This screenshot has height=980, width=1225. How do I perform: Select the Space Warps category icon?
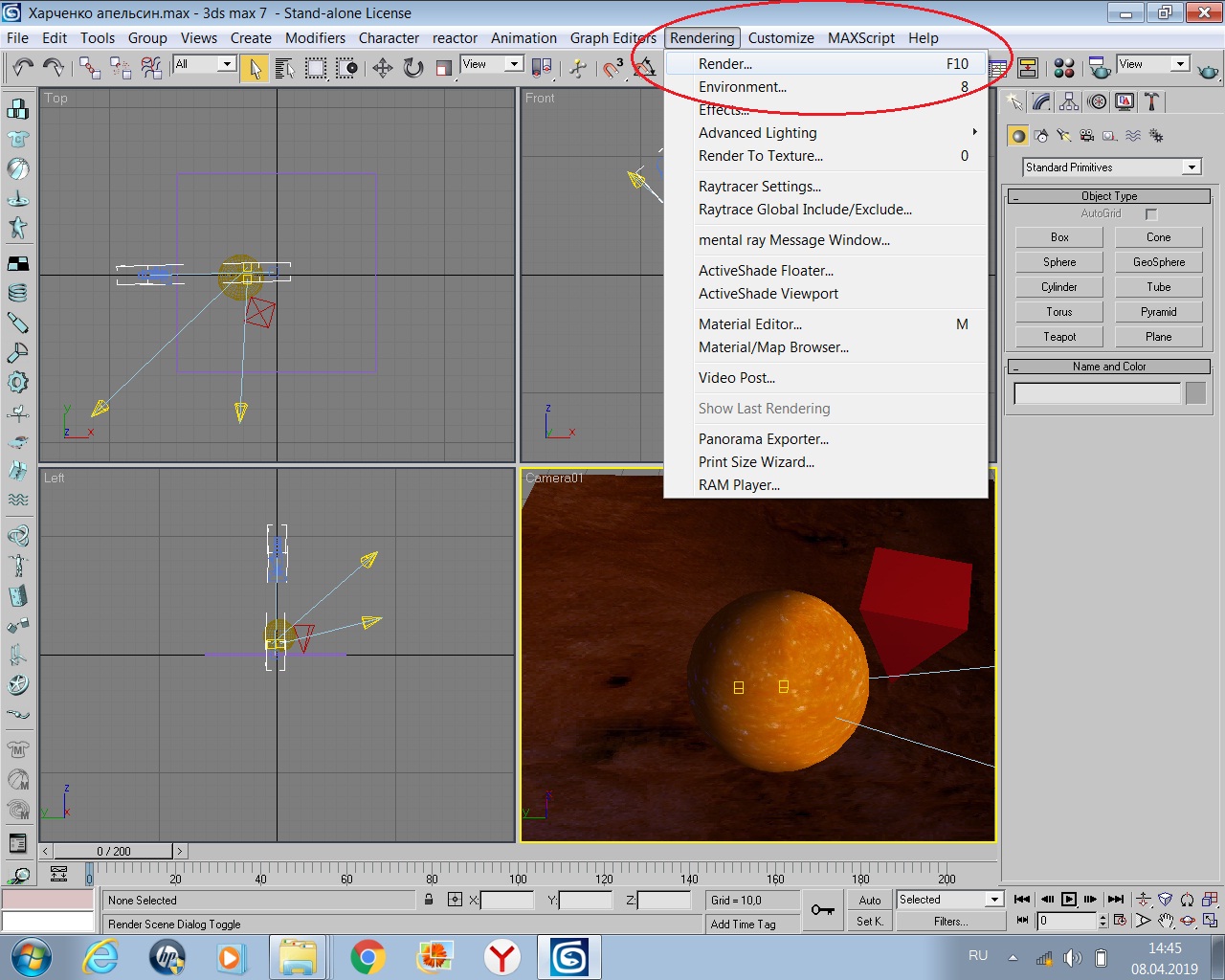click(1133, 136)
